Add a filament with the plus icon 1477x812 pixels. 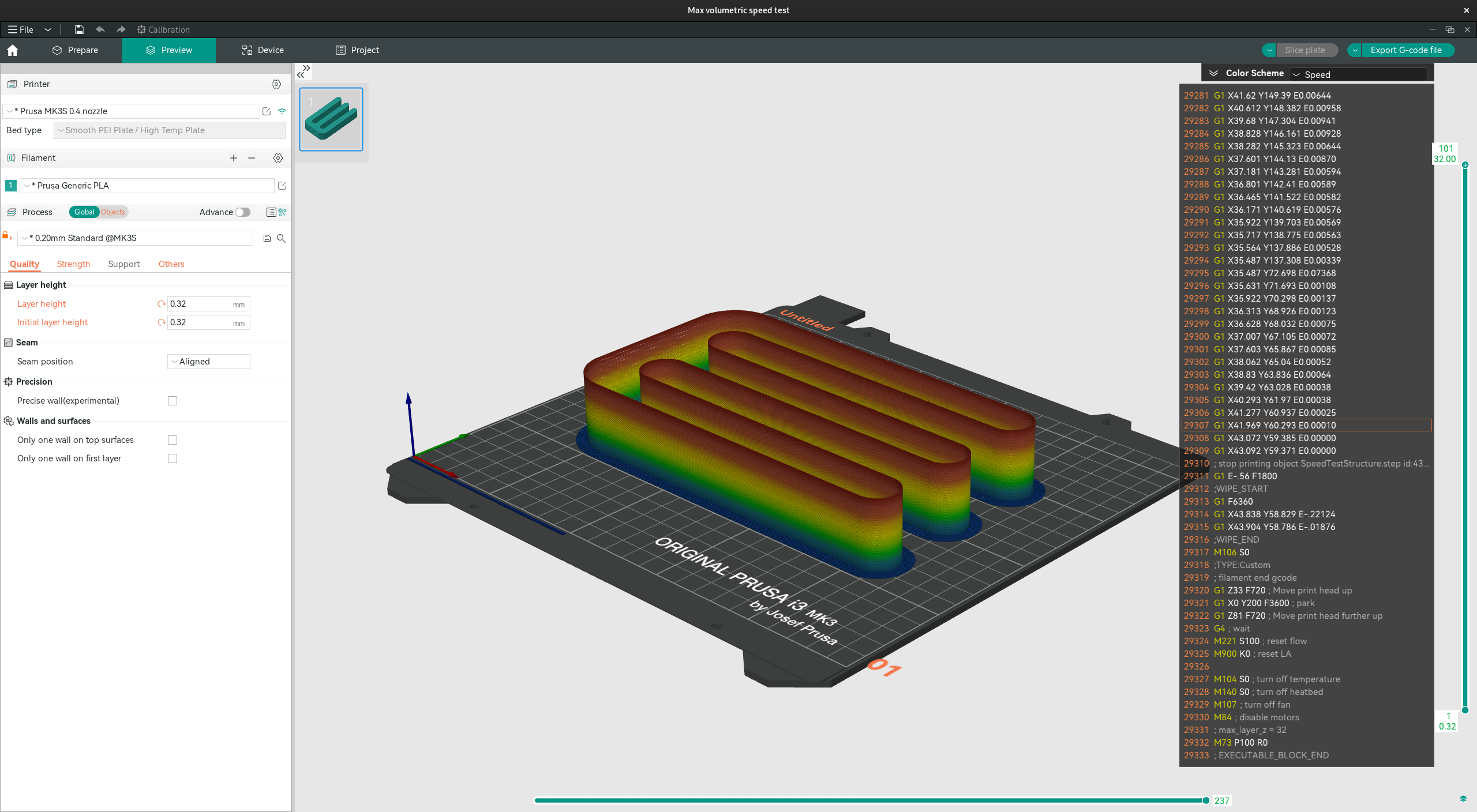(234, 158)
